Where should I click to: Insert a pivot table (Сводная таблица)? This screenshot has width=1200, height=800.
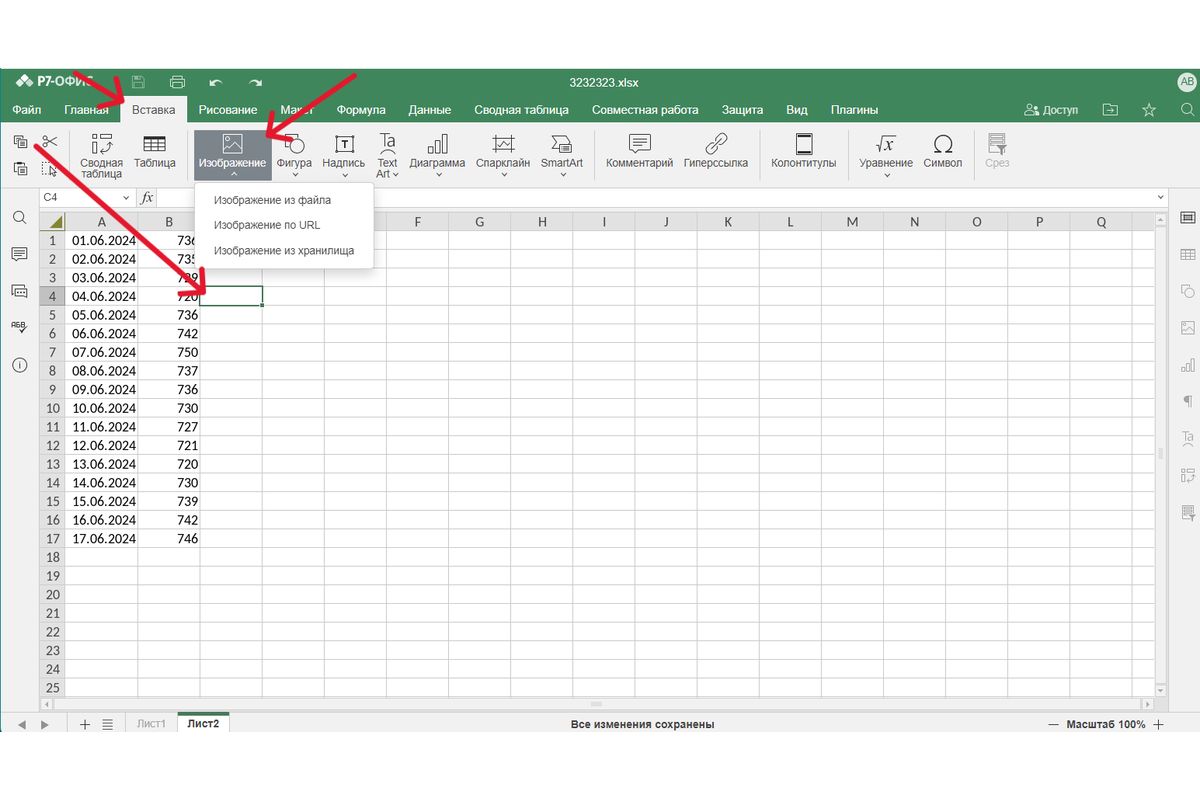click(x=101, y=154)
